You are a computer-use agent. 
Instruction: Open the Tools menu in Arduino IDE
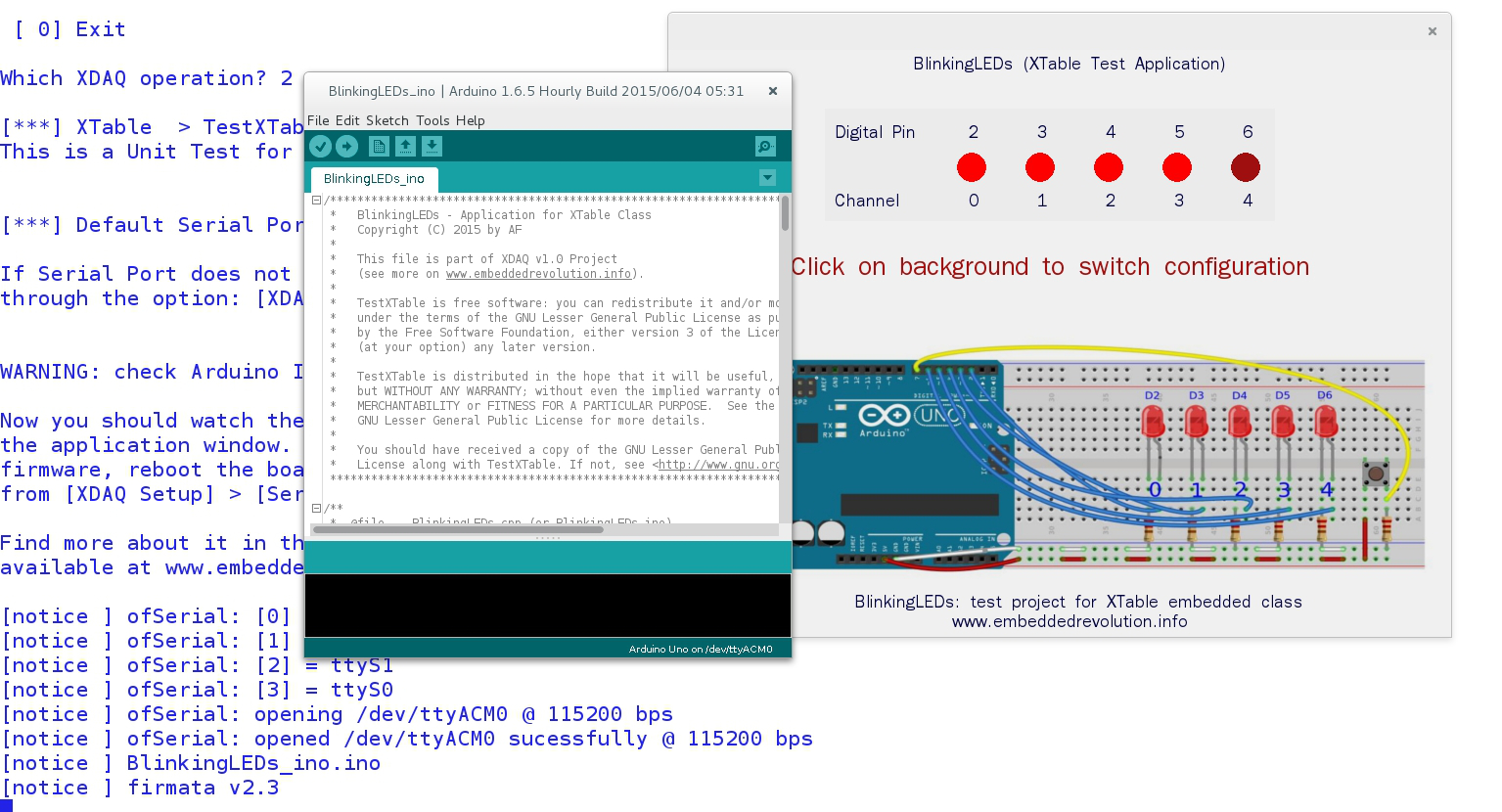[432, 120]
